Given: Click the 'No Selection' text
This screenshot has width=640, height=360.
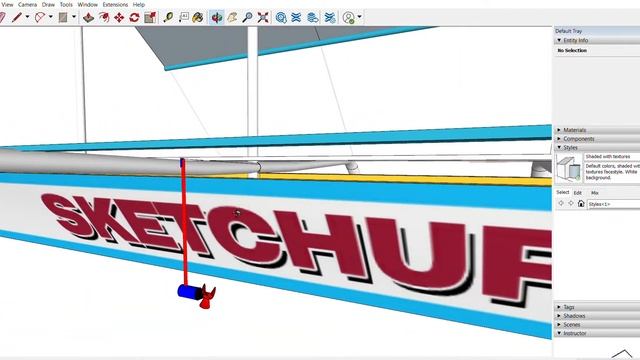Looking at the screenshot, I should (x=572, y=51).
